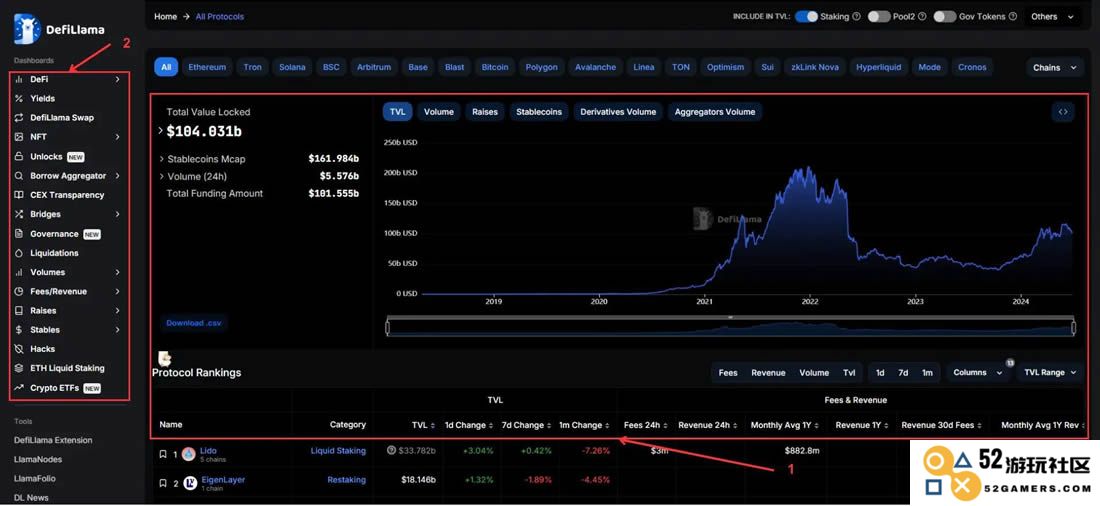Click the Crypto ETFs trend icon
The width and height of the screenshot is (1100, 506).
point(19,387)
